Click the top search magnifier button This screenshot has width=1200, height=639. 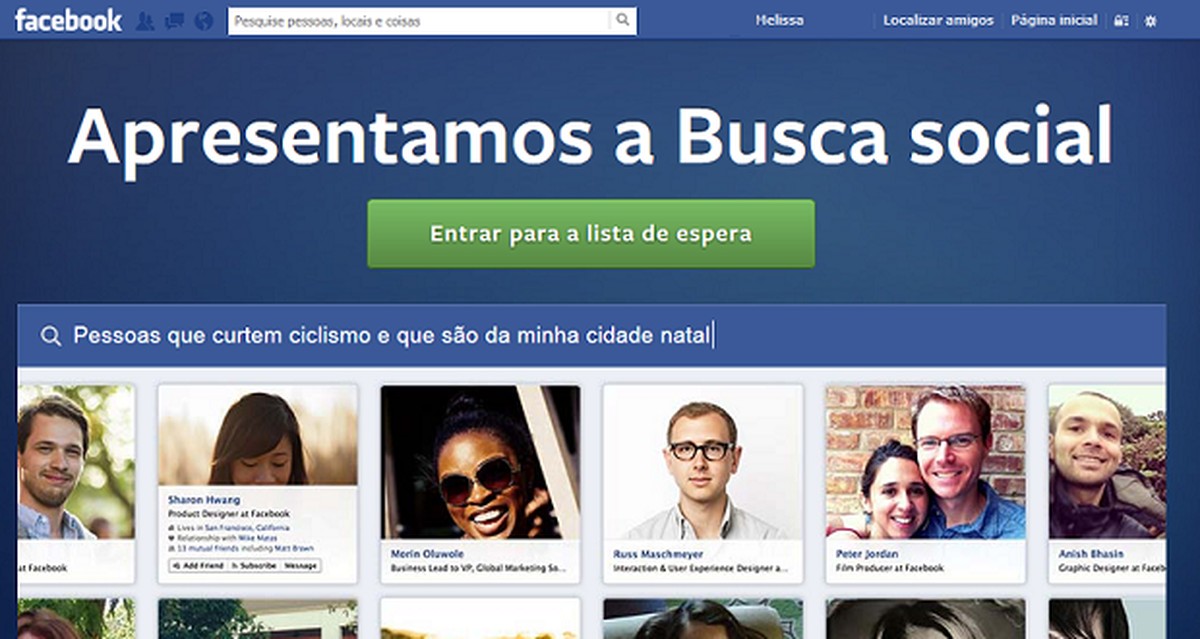click(622, 20)
